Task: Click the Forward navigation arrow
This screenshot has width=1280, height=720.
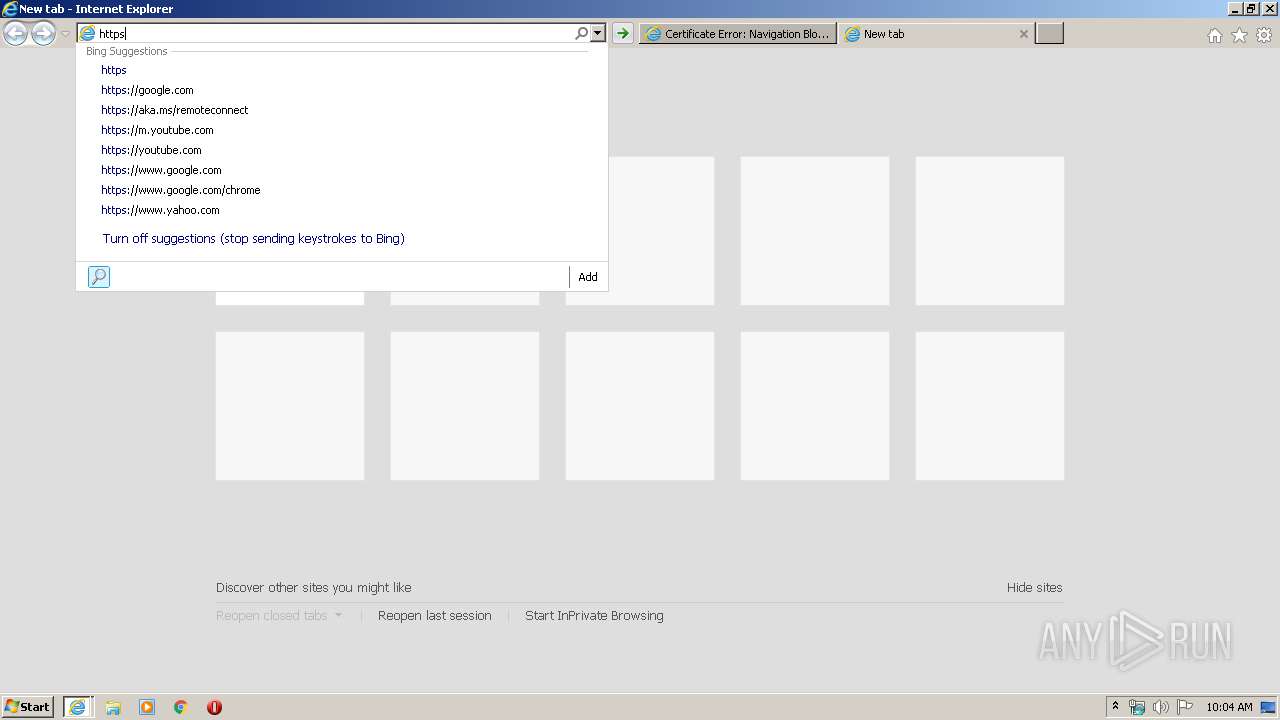Action: [x=43, y=34]
